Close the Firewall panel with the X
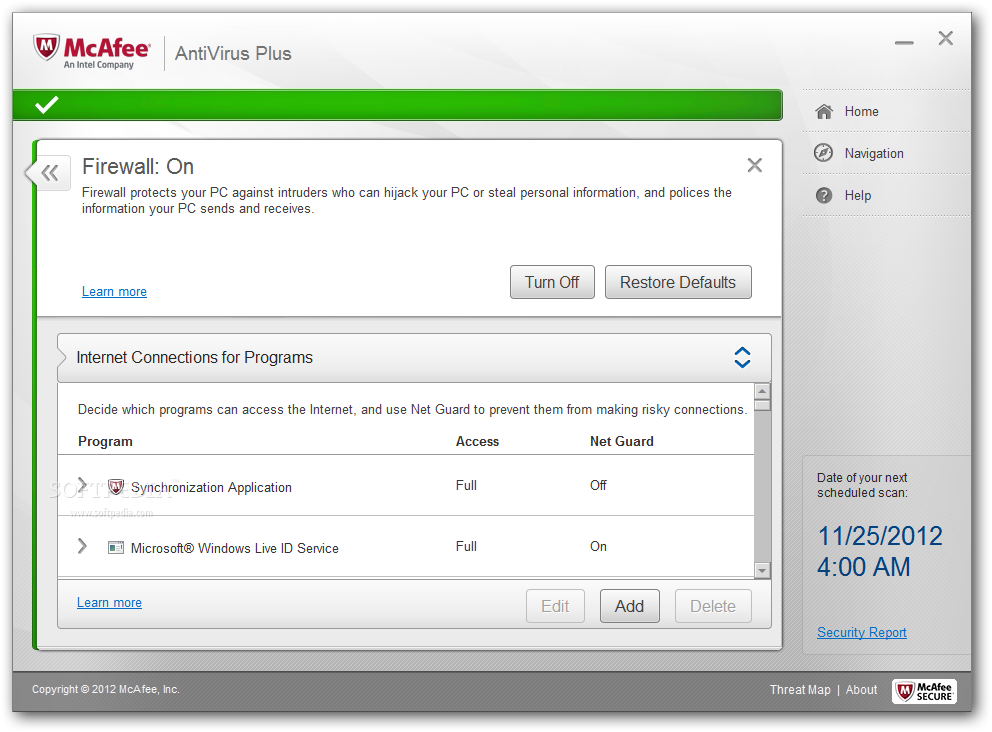The image size is (992, 732). coord(754,165)
